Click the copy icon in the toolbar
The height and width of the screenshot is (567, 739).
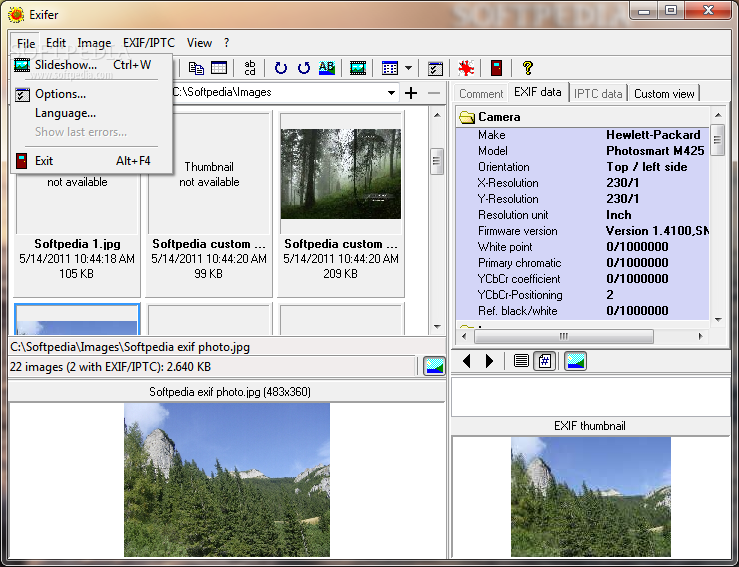point(196,68)
